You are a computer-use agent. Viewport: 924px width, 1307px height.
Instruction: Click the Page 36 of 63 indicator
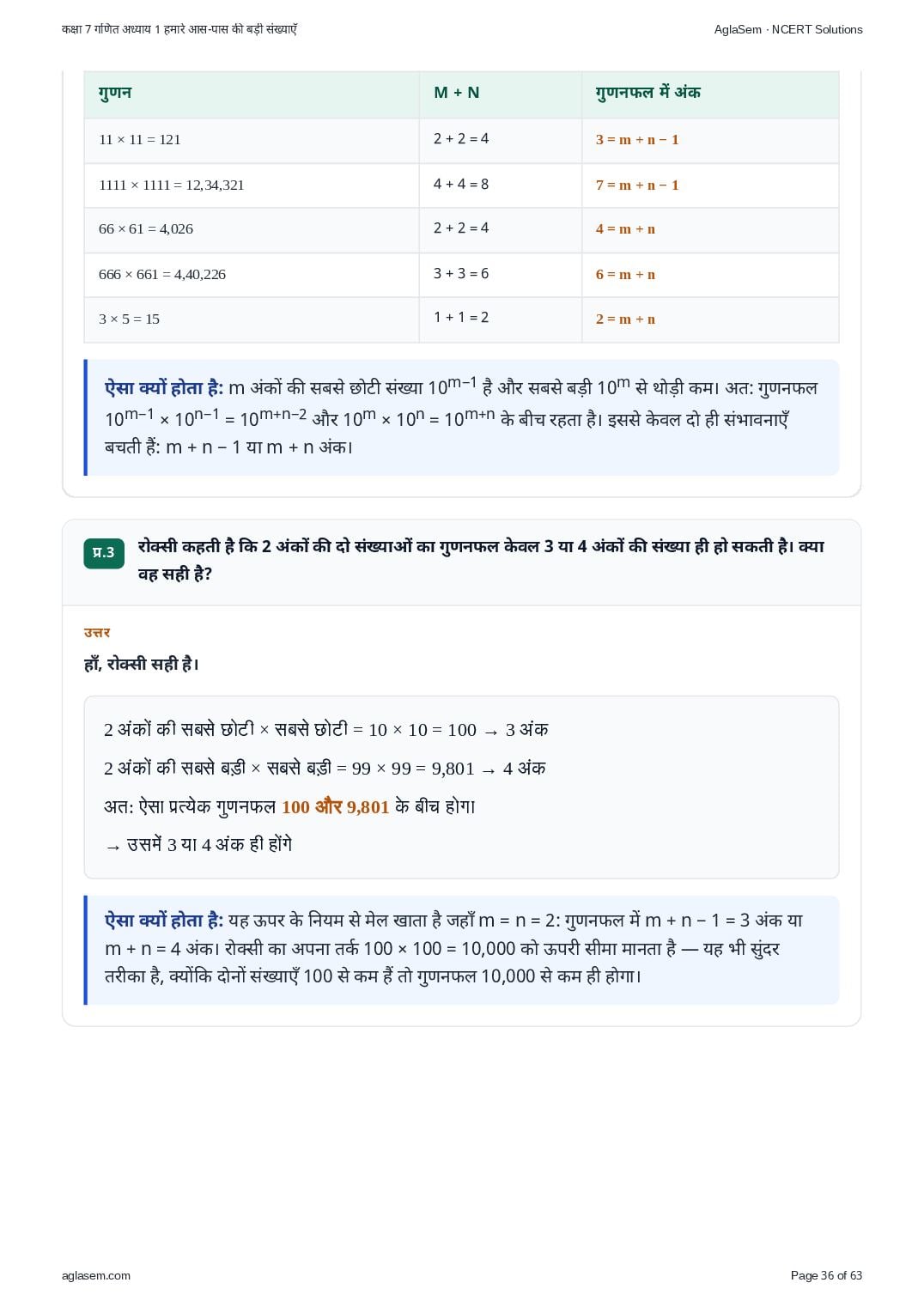(826, 1275)
